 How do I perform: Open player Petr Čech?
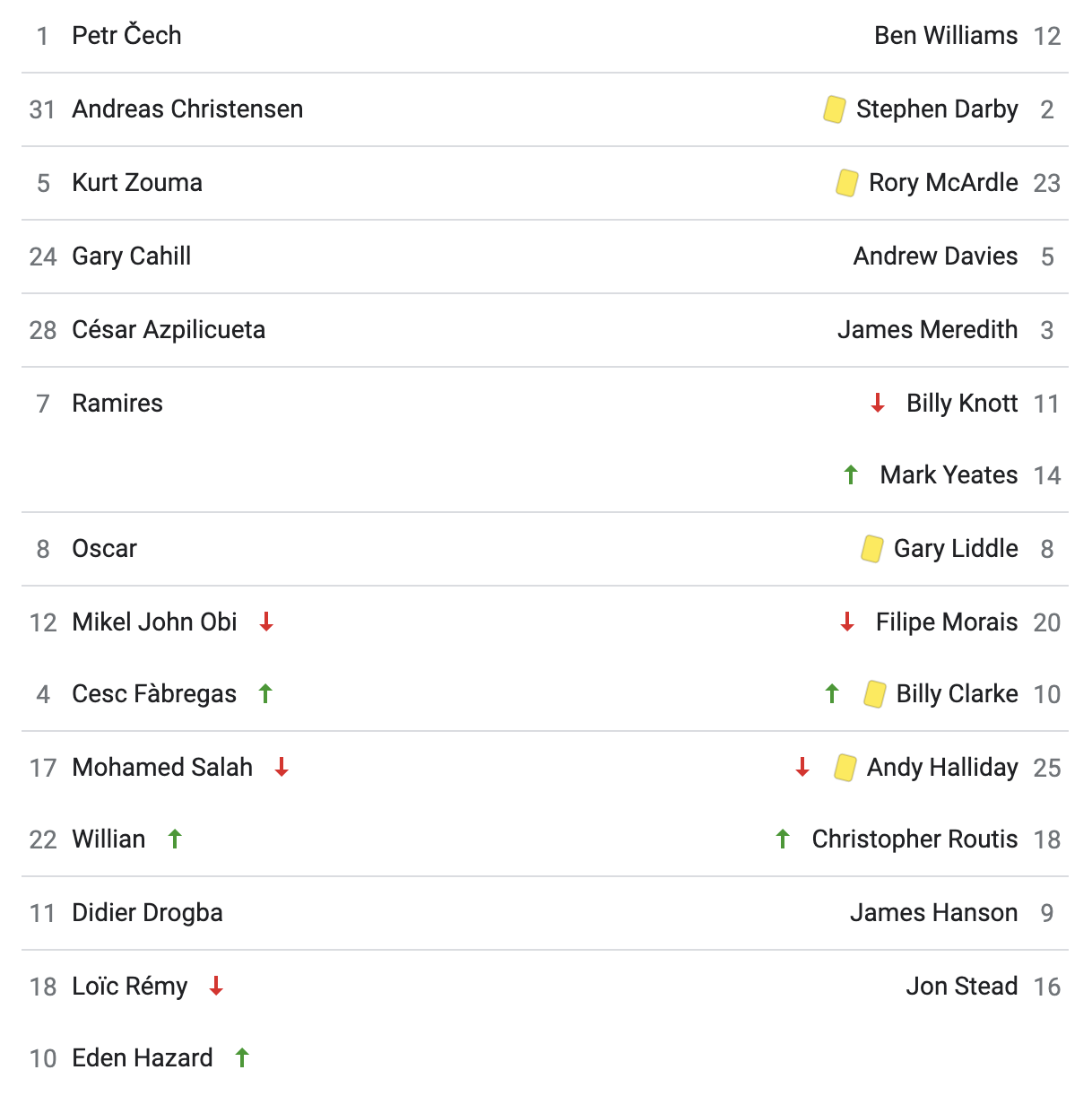coord(127,35)
